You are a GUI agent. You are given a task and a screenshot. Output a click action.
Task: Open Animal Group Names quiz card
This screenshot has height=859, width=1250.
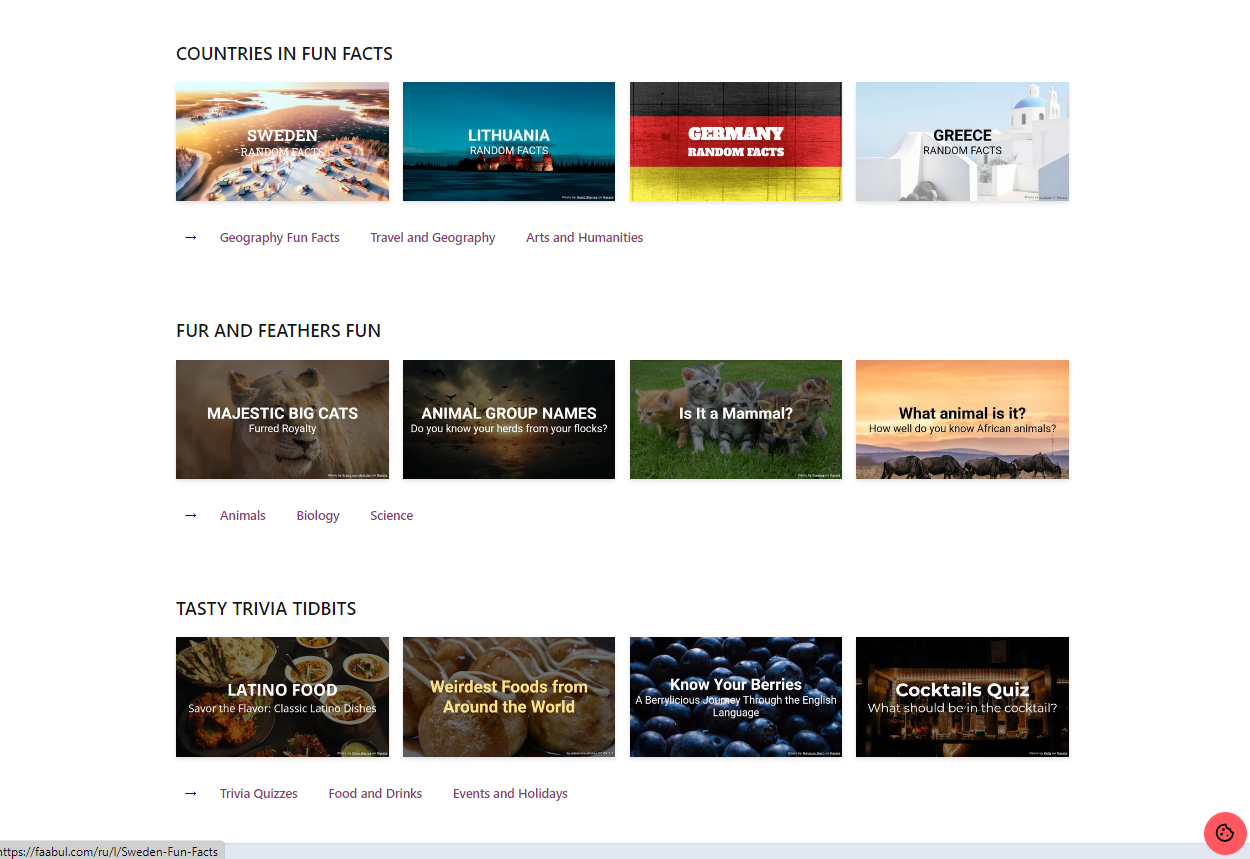pos(509,419)
